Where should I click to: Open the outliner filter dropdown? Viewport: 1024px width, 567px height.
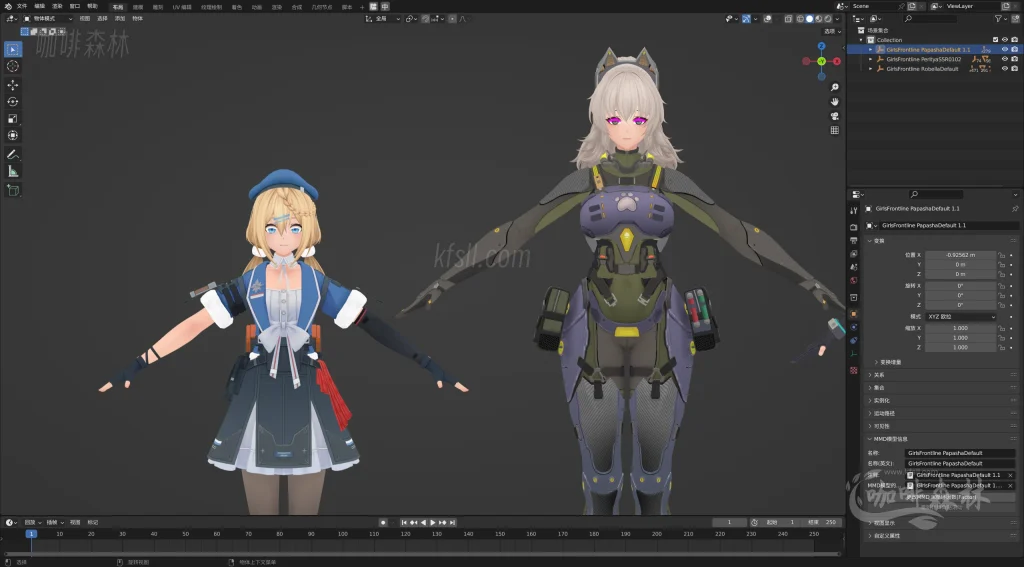pyautogui.click(x=1001, y=19)
